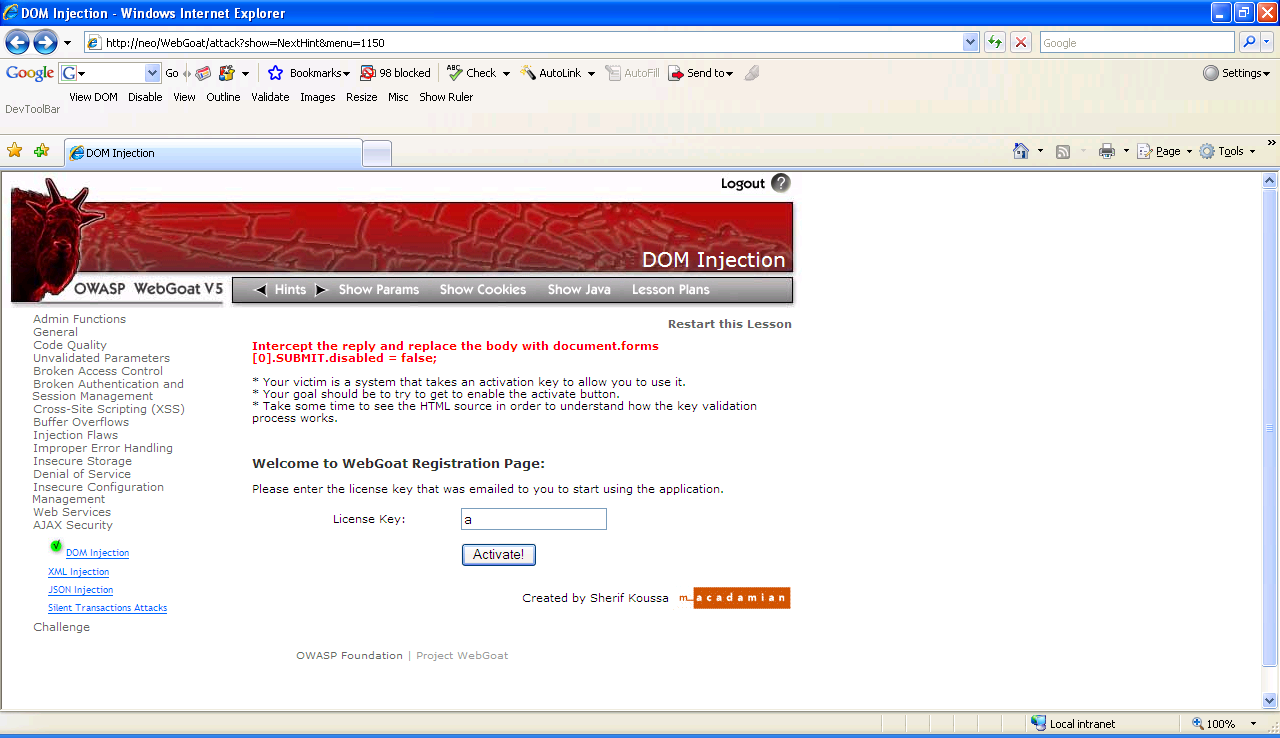Toggle the 98 blocked popup blocker
Image resolution: width=1280 pixels, height=738 pixels.
click(x=395, y=73)
